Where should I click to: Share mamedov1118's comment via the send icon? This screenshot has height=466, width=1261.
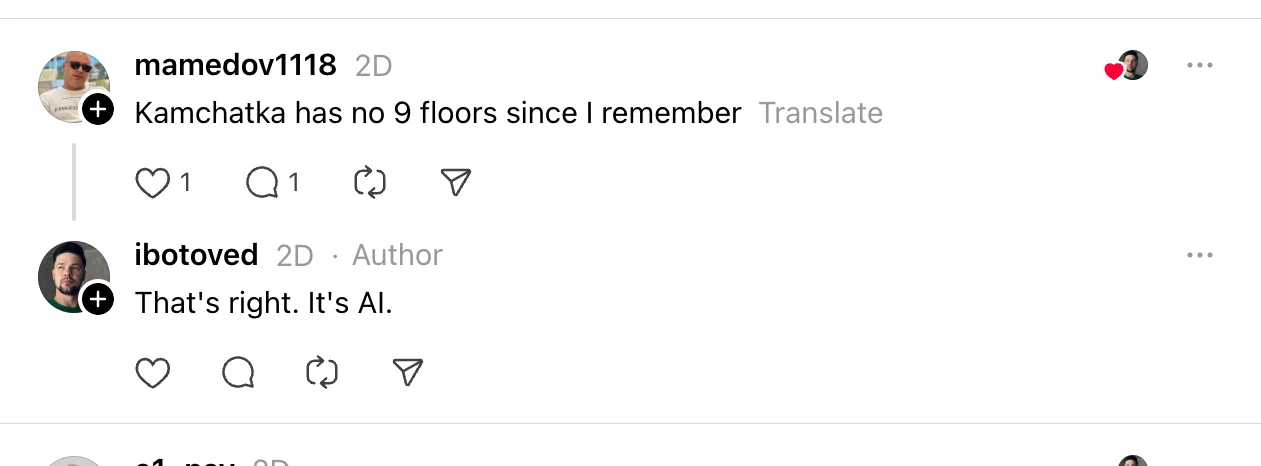pyautogui.click(x=455, y=182)
